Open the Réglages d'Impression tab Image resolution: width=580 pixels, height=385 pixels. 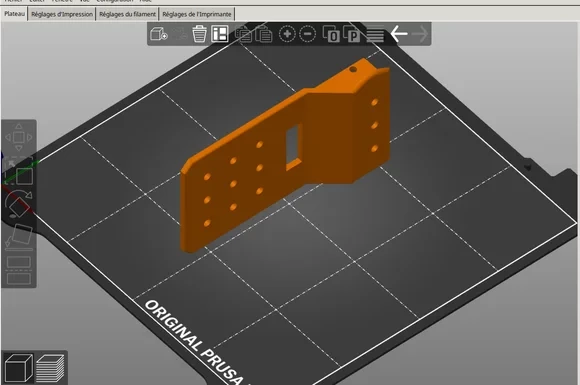coord(62,14)
